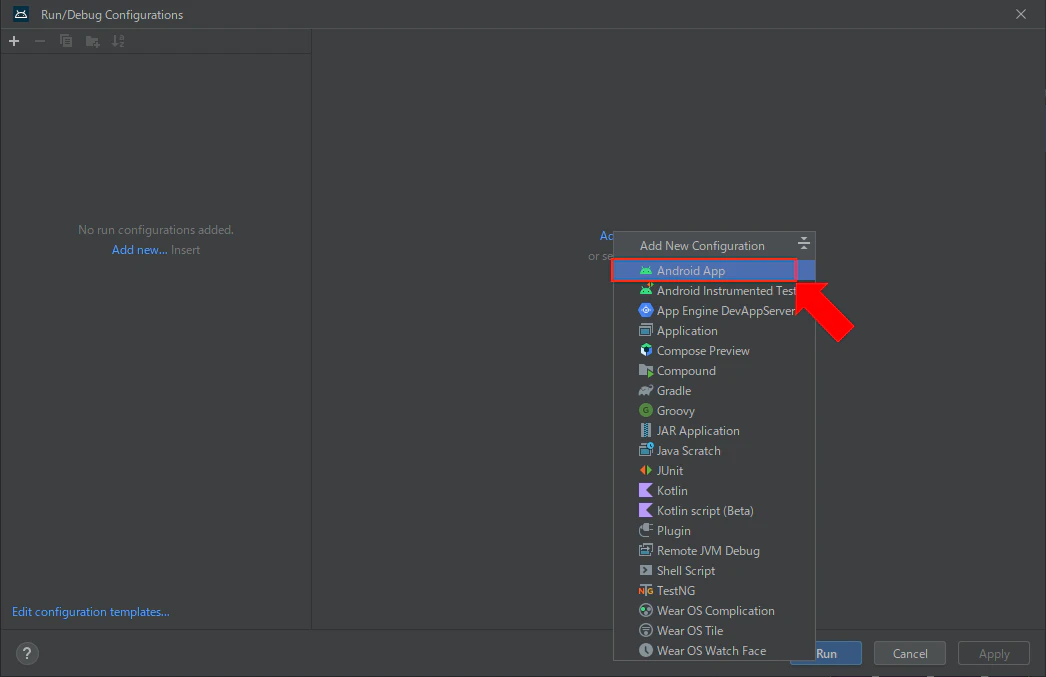Viewport: 1046px width, 677px height.
Task: Select the Groovy text entry
Action: pos(676,411)
